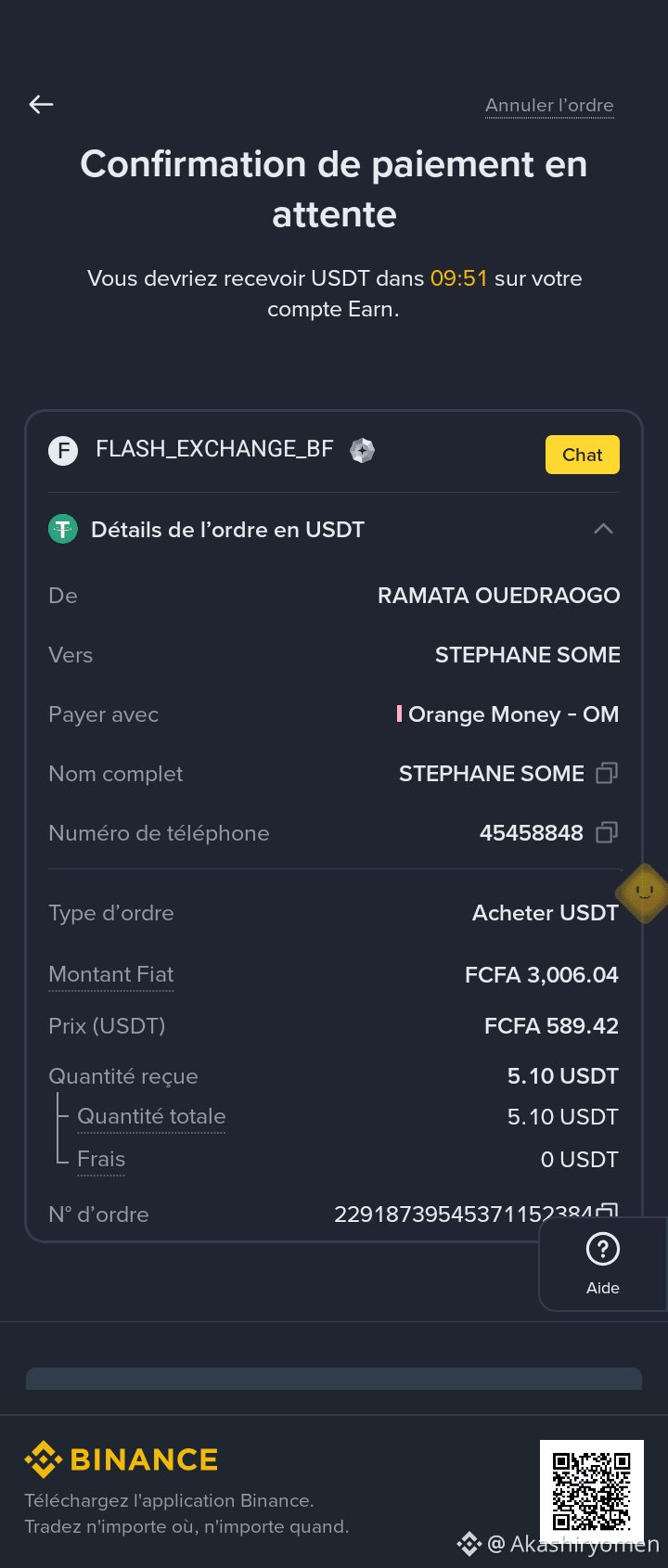Go back with the arrow icon
This screenshot has height=1568, width=668.
click(x=41, y=105)
